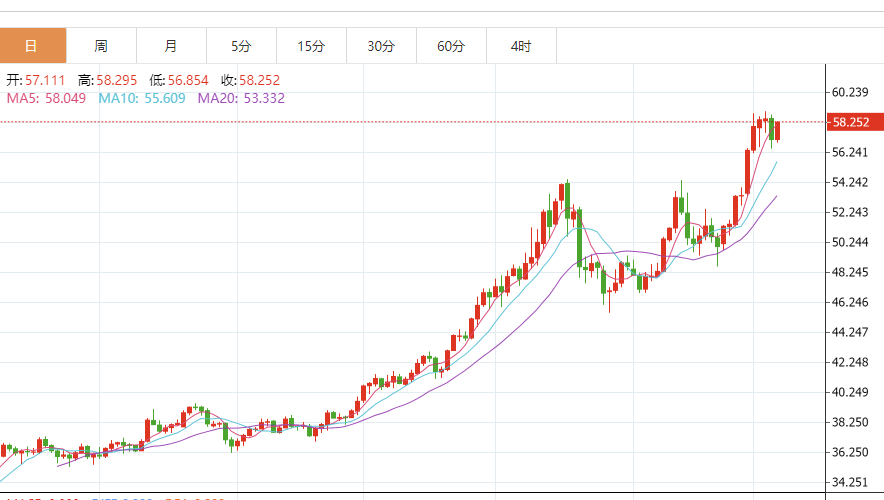Click the MA20: 53.332 indicator label
Screen dimensions: 884x500
coord(241,98)
